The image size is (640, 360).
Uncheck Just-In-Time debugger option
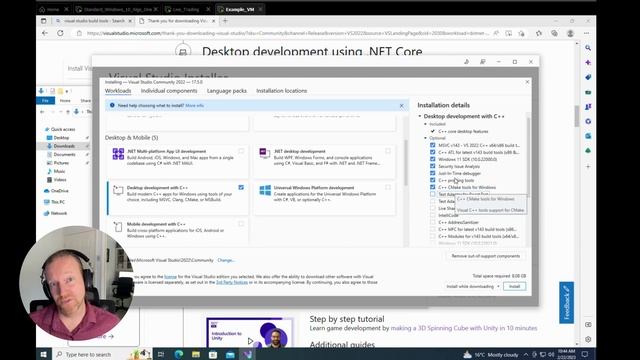click(433, 173)
